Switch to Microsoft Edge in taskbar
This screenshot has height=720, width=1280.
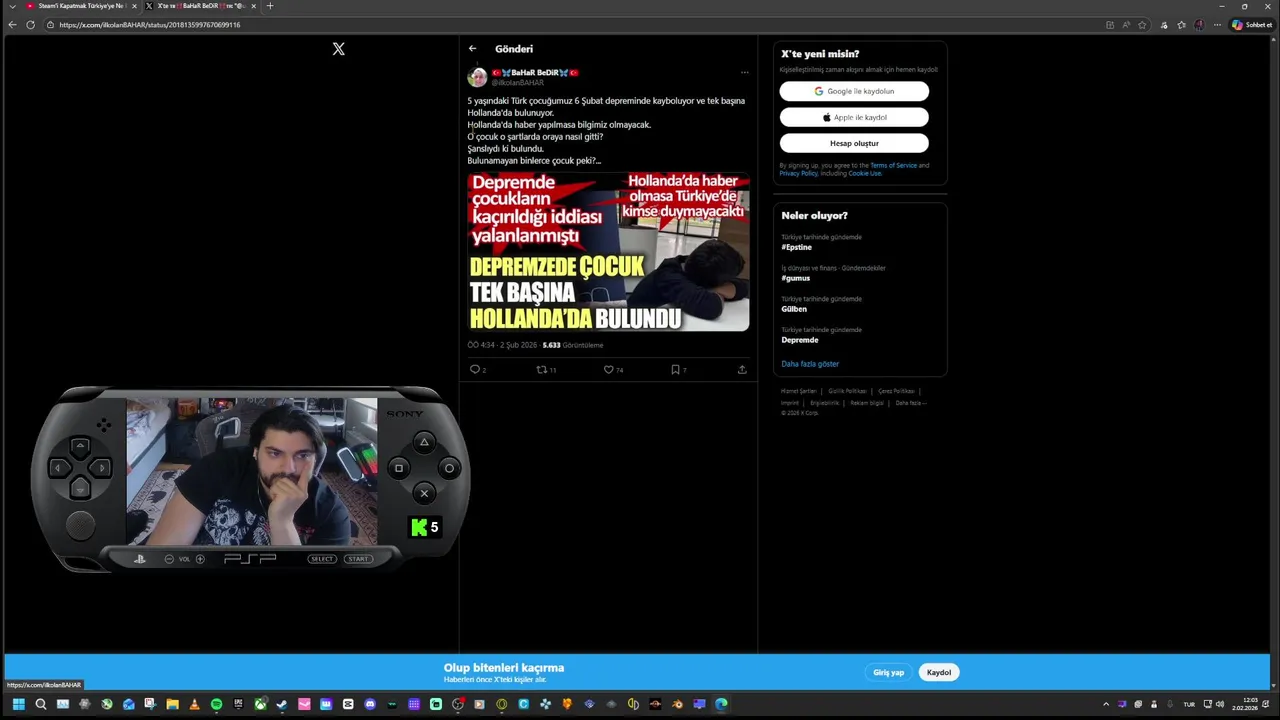[x=721, y=704]
